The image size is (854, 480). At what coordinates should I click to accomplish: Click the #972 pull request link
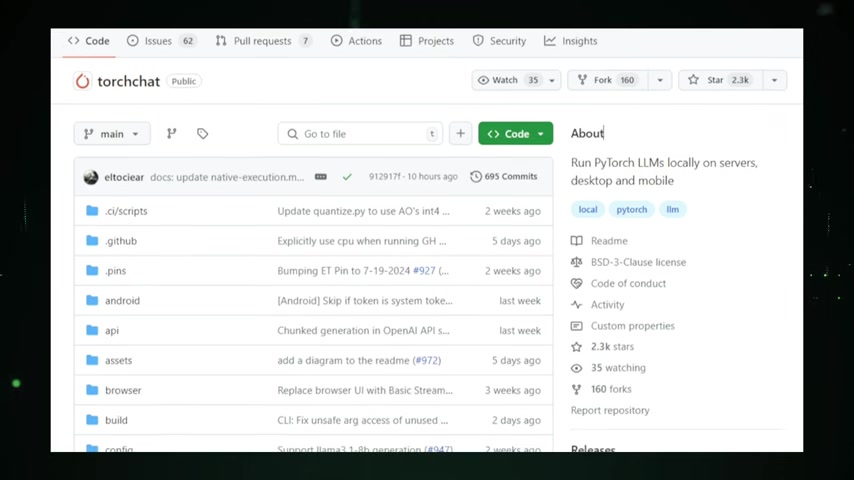[426, 361]
